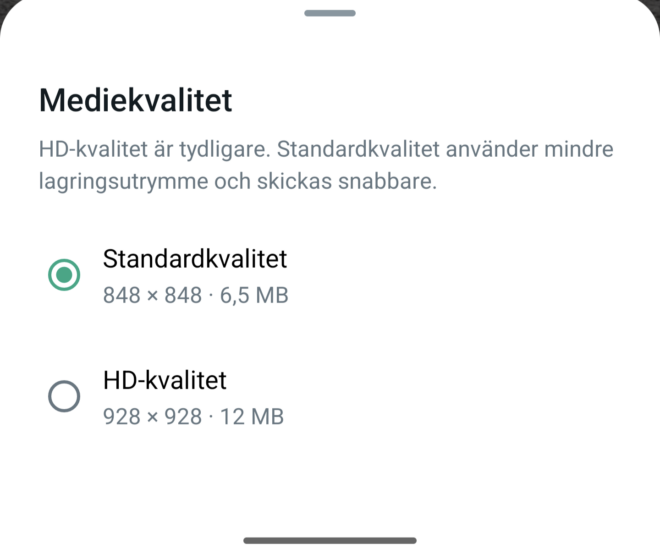Click the drag handle atop the sheet

pos(330,13)
